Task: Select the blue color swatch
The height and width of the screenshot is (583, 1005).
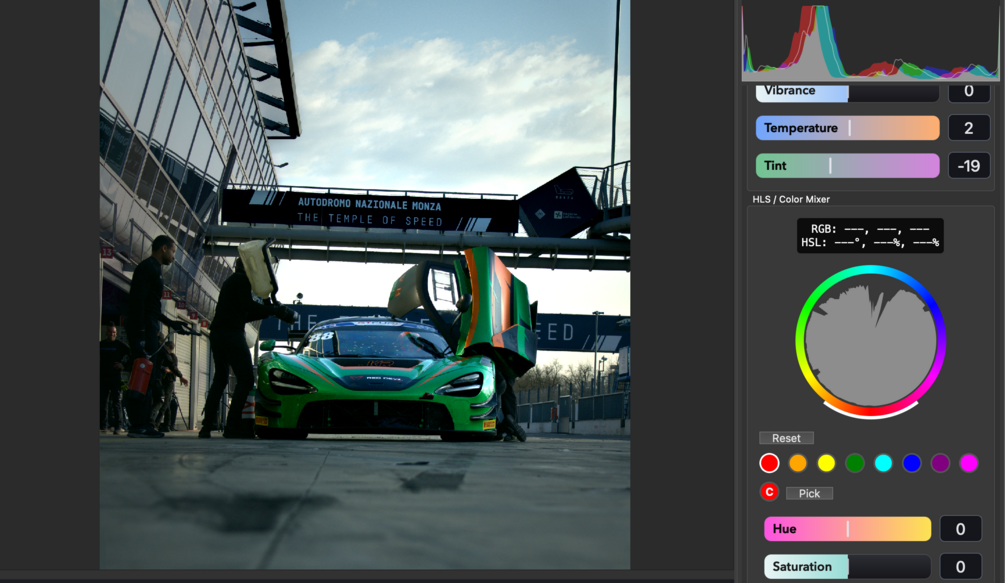Action: (911, 463)
